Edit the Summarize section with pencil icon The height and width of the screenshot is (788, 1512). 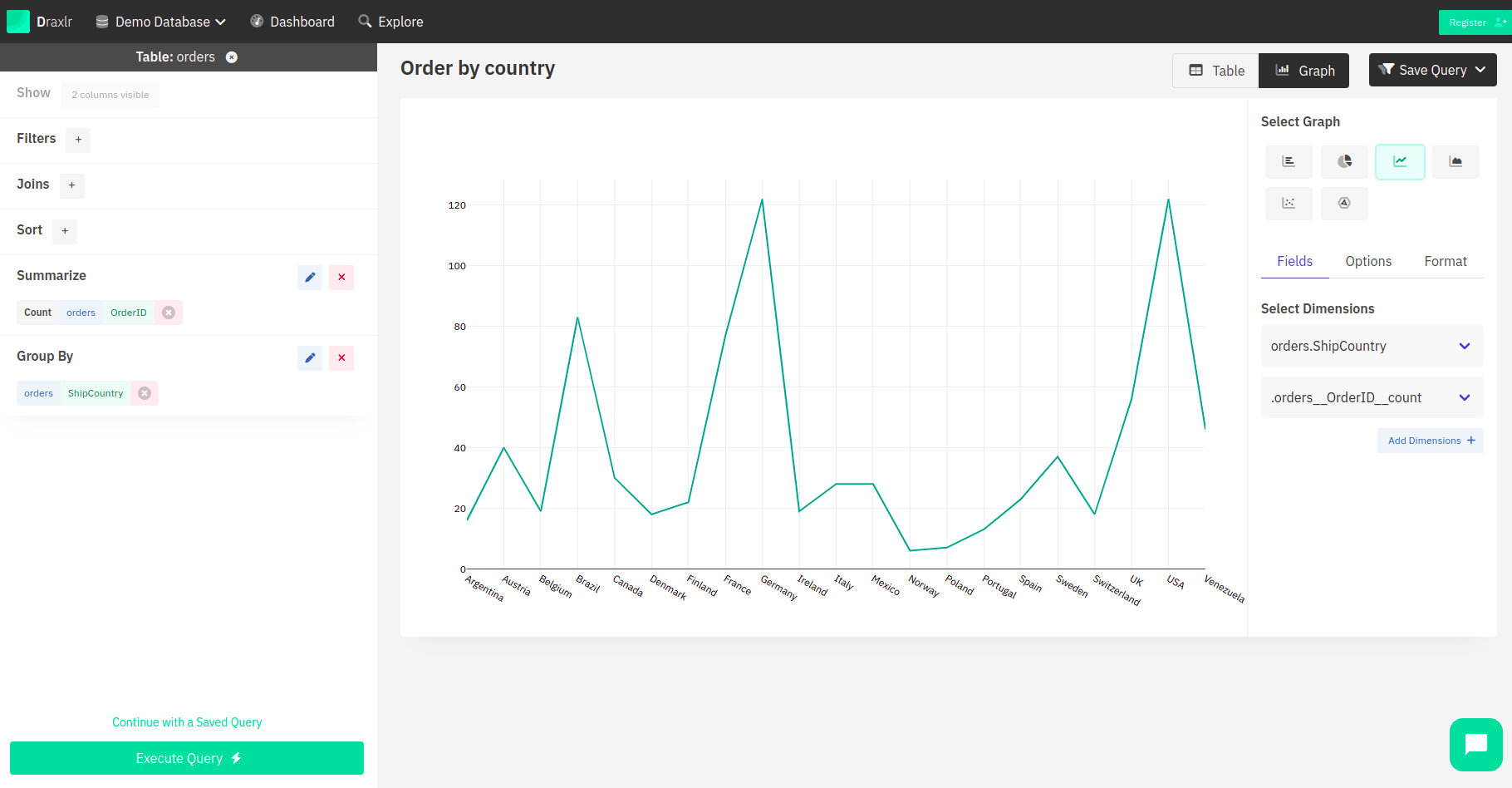click(x=310, y=278)
